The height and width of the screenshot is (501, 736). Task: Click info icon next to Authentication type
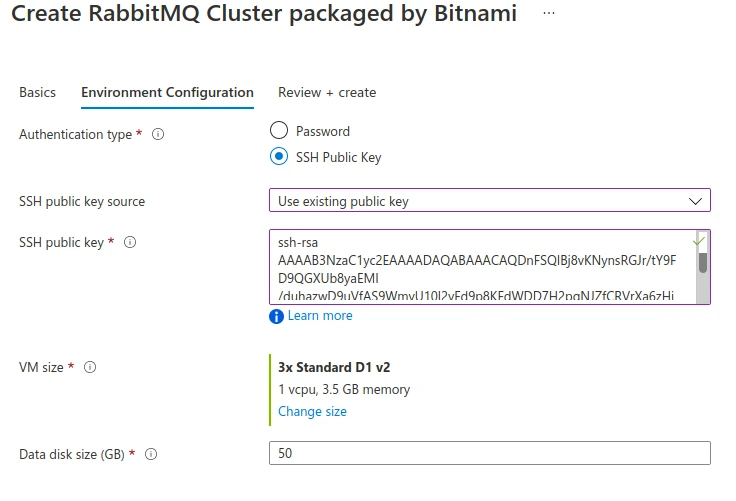[158, 134]
